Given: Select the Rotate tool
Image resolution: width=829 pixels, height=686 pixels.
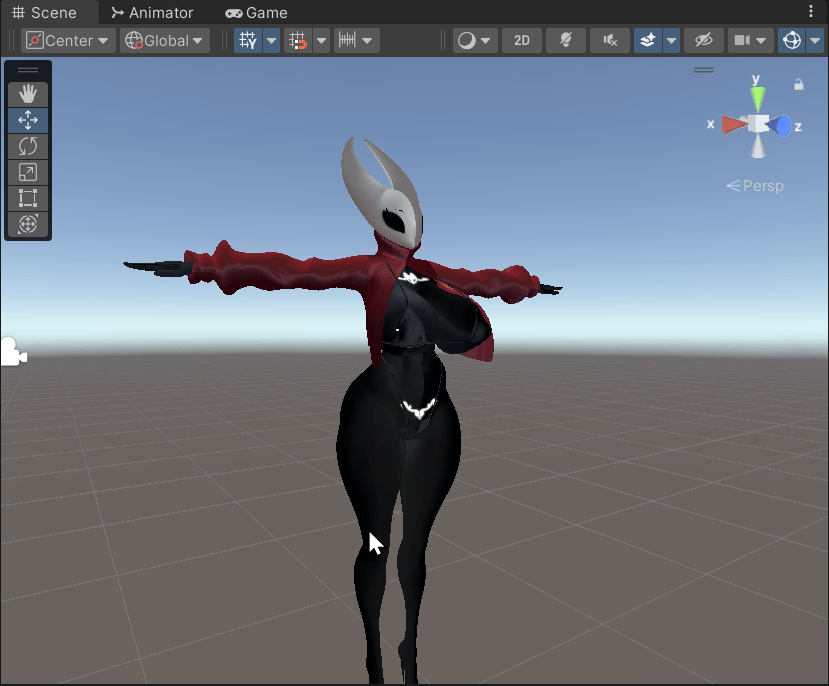Looking at the screenshot, I should point(28,146).
